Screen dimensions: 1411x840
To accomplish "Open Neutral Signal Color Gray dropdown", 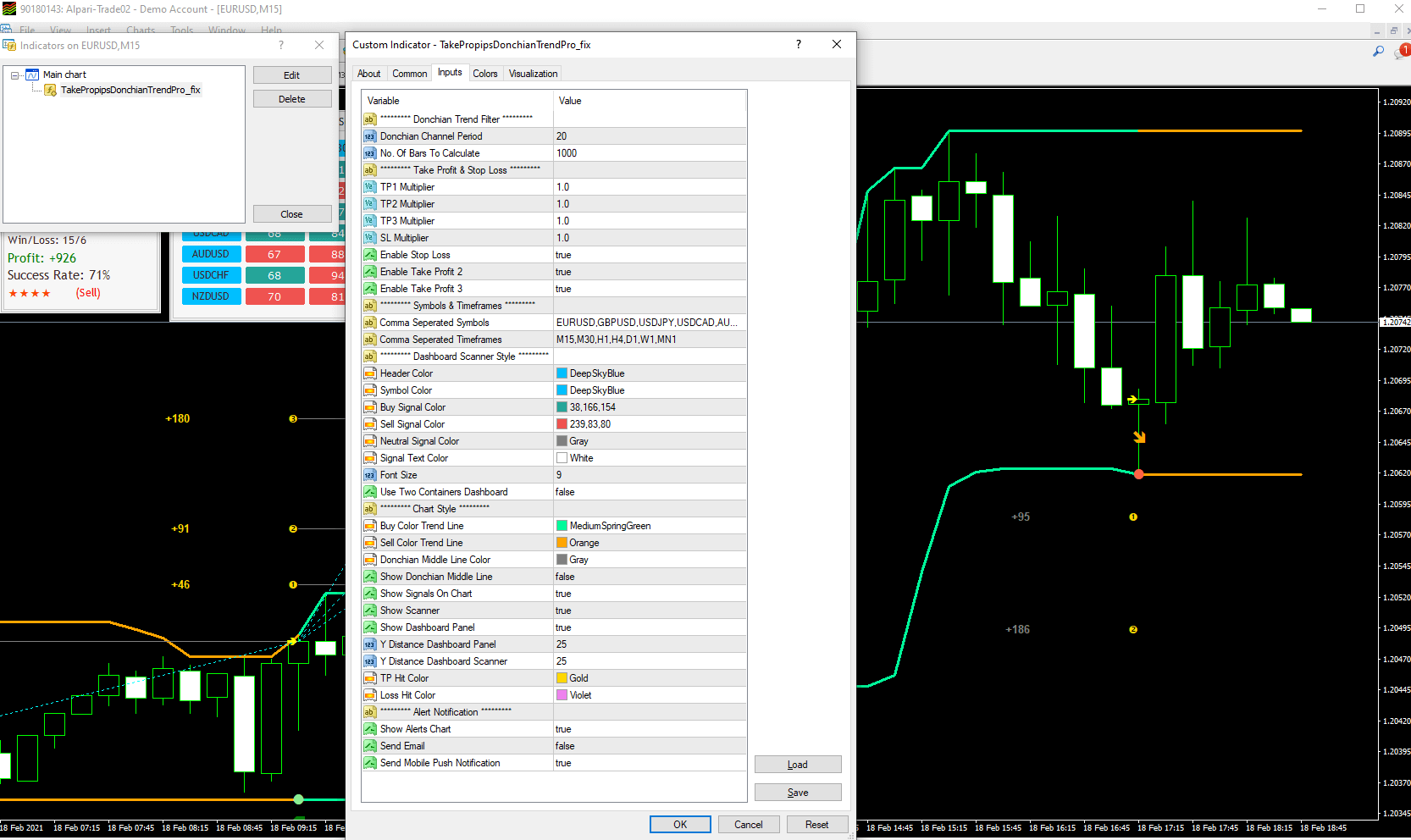I will [650, 441].
